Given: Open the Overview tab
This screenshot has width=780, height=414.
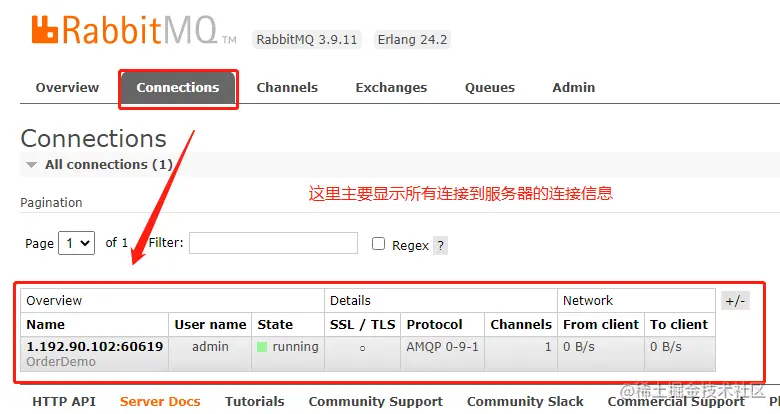Looking at the screenshot, I should pyautogui.click(x=67, y=88).
